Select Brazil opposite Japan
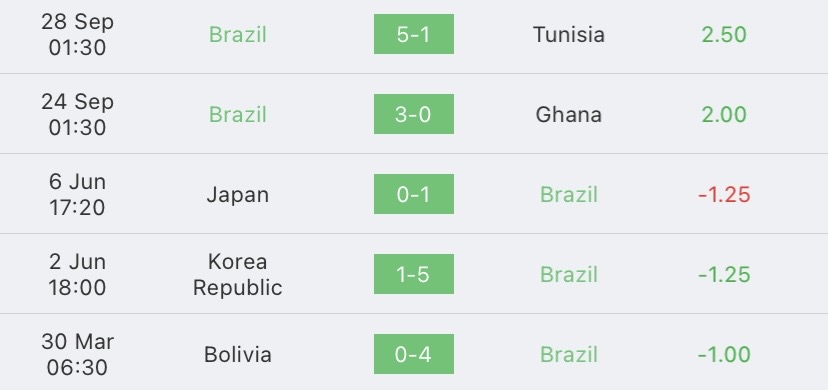828x390 pixels. tap(569, 195)
